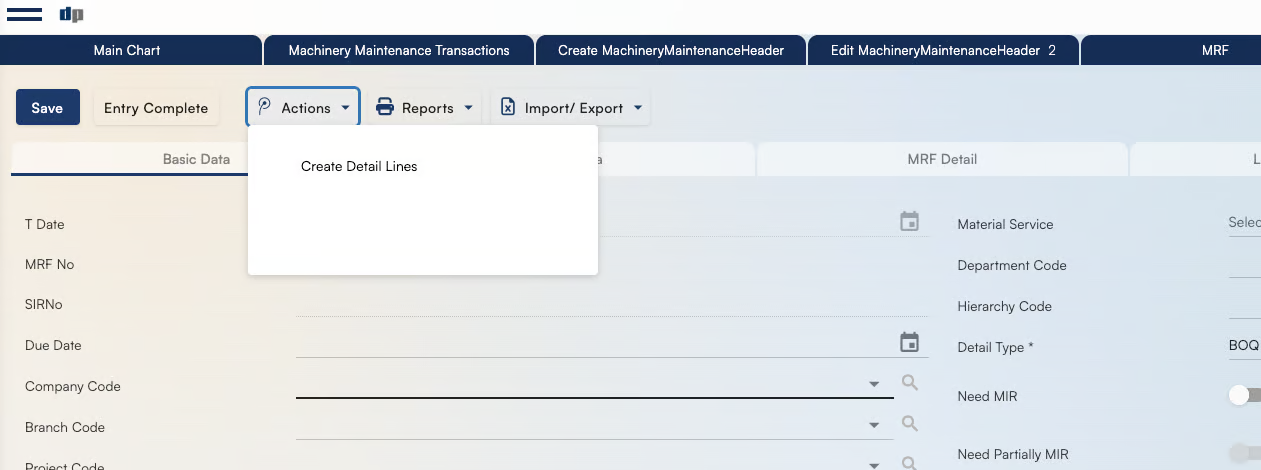Switch to the MRF Detail tab
The width and height of the screenshot is (1261, 470).
coord(942,159)
